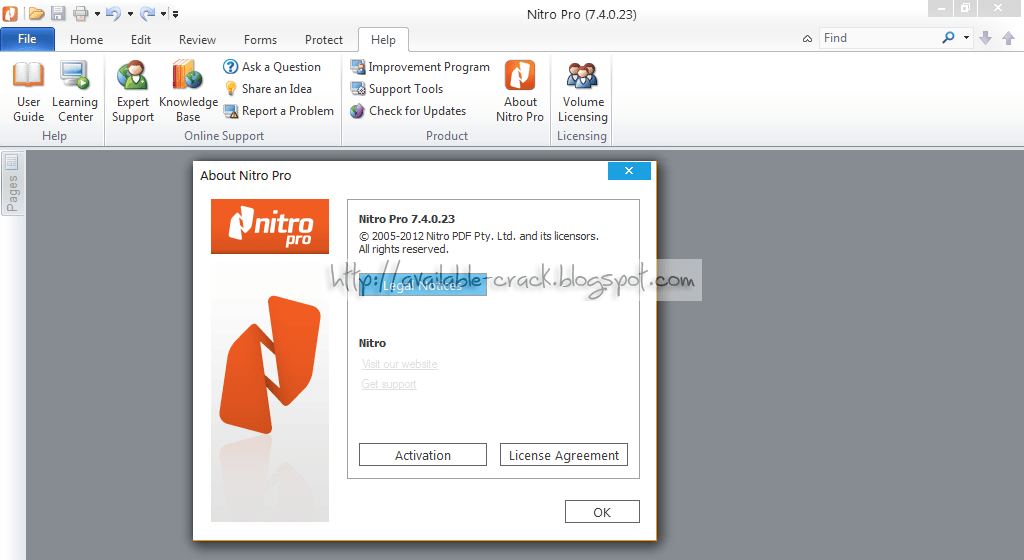This screenshot has height=560, width=1024.
Task: Click the Activation button
Action: point(423,455)
